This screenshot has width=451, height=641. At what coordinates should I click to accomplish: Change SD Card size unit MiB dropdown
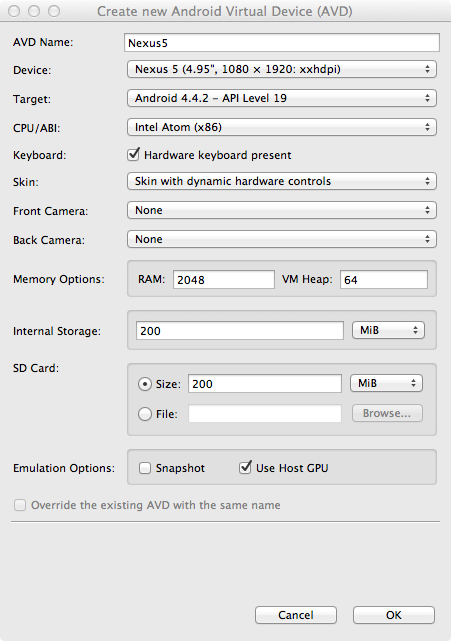click(x=386, y=383)
